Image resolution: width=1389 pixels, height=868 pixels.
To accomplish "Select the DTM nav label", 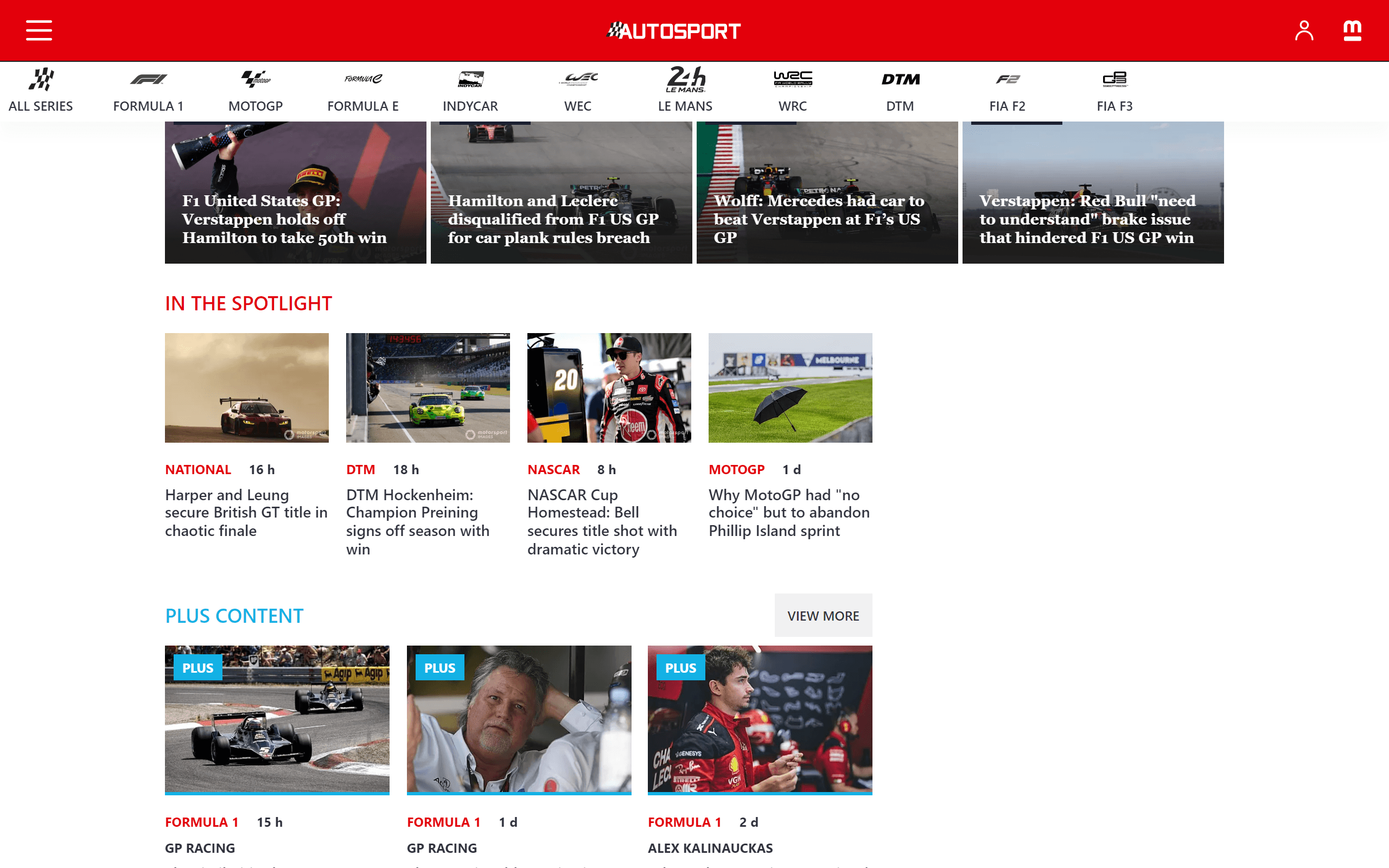I will (x=900, y=106).
